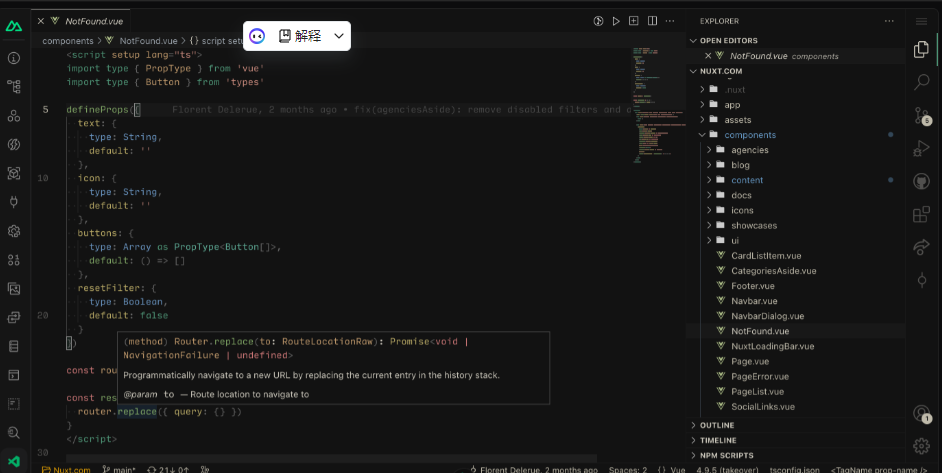This screenshot has width=942, height=473.
Task: Open Source Control icon with badge 5
Action: [x=922, y=115]
